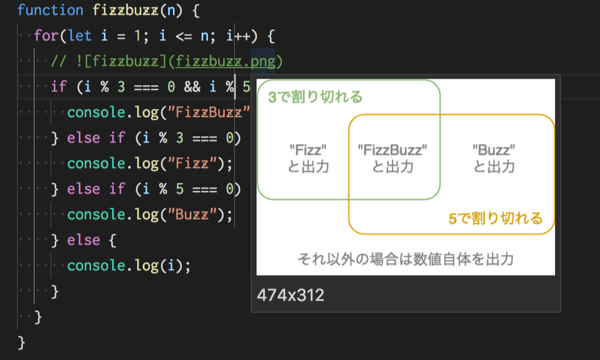Click the 474x312 image size label
The height and width of the screenshot is (360, 600).
click(x=290, y=295)
